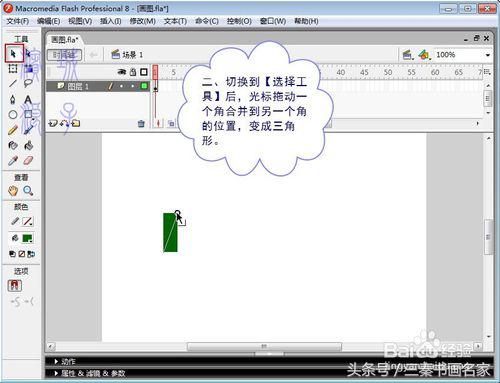
Task: Select the Text tool
Action: [28, 99]
